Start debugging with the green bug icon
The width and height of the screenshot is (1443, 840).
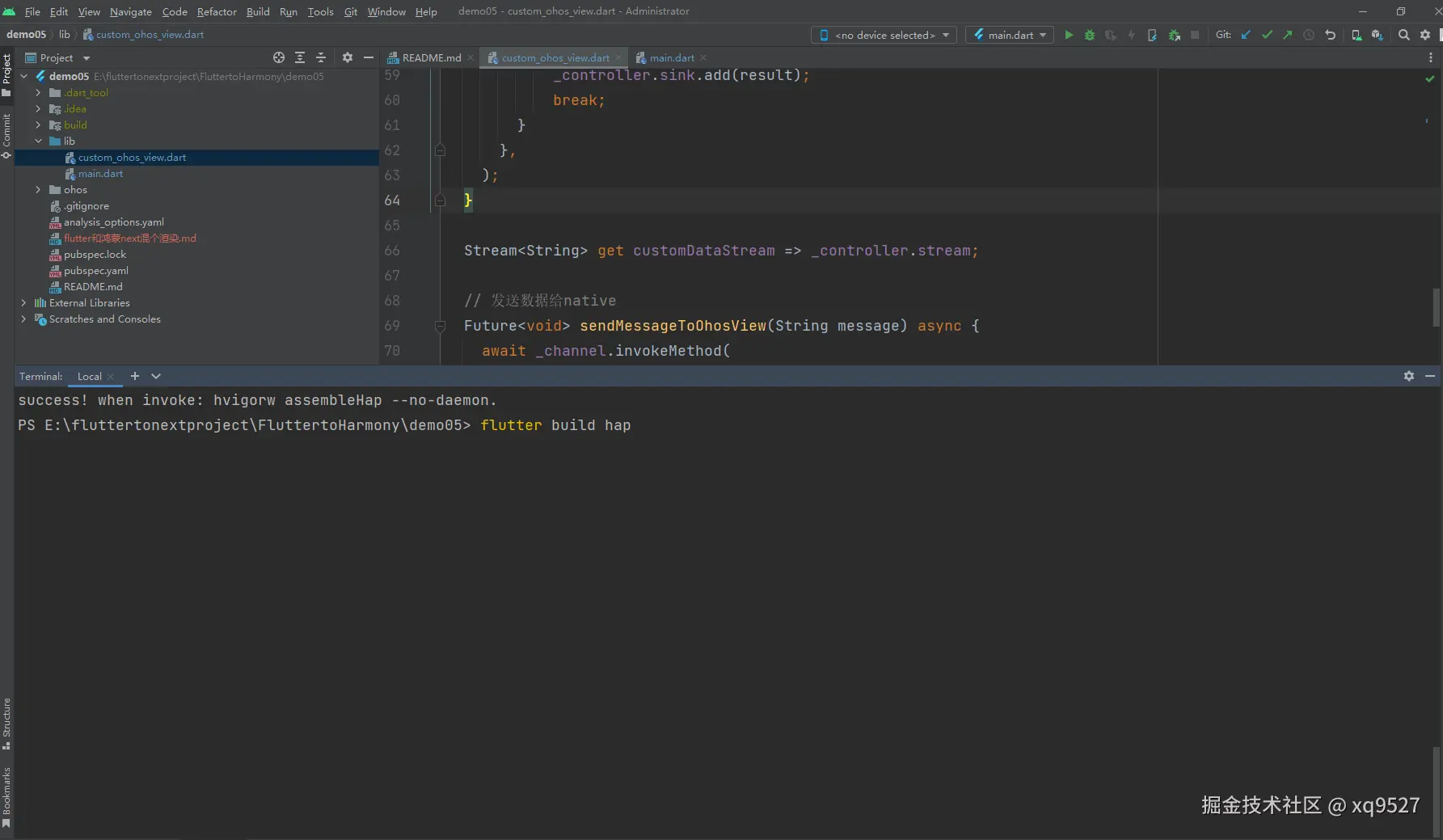pos(1090,35)
